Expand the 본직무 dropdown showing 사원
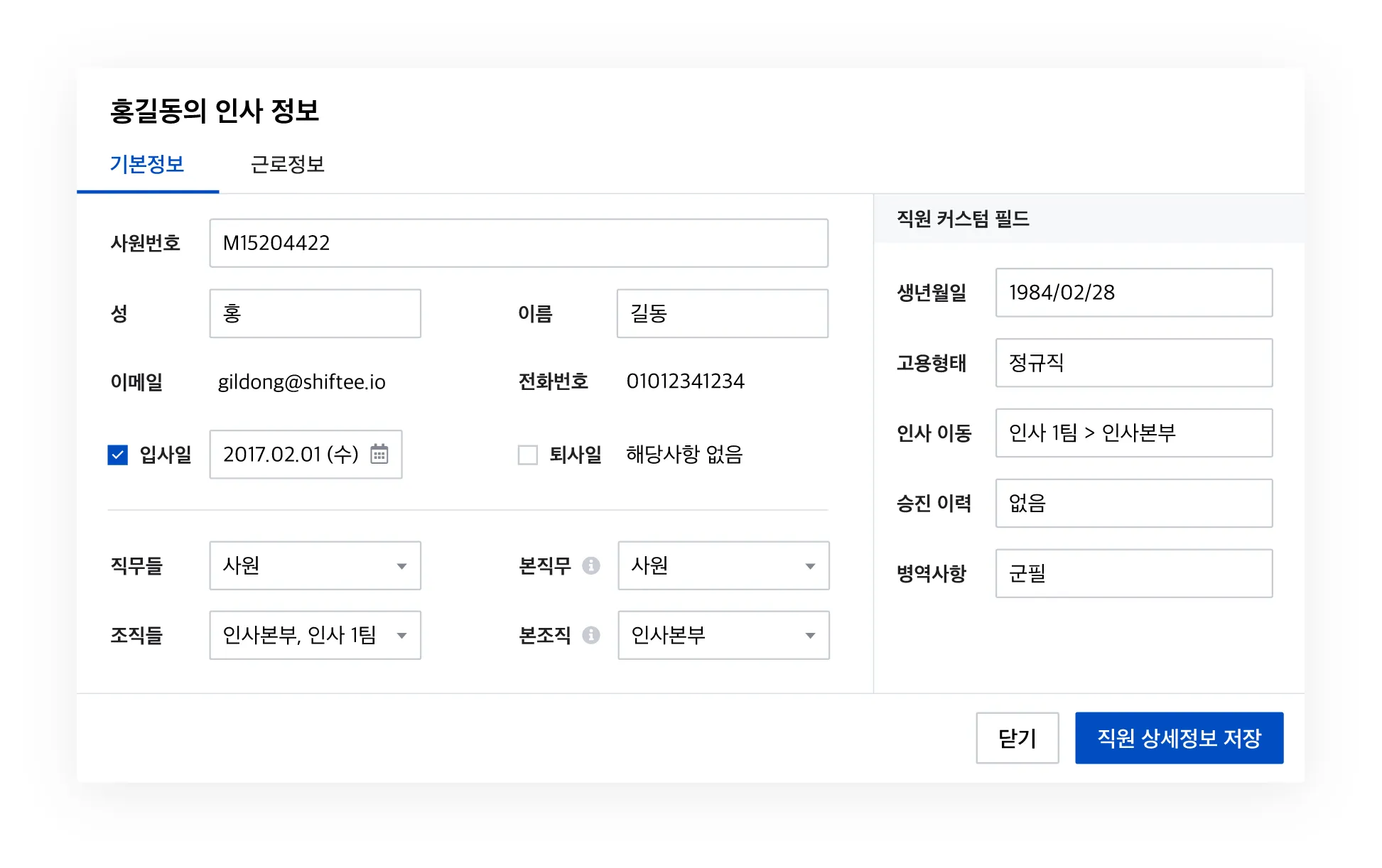The width and height of the screenshot is (1382, 868). [x=810, y=565]
